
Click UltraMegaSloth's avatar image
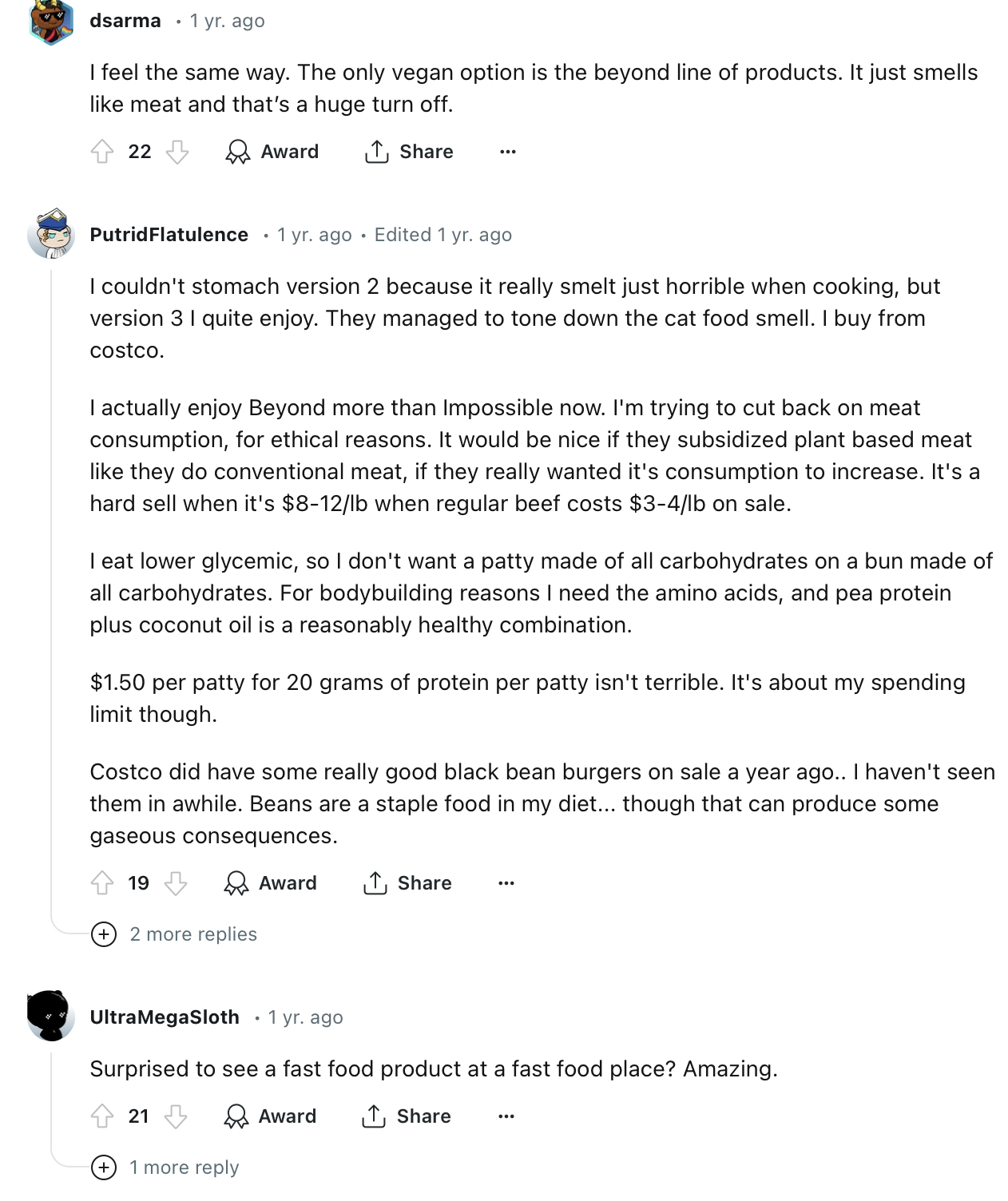51,1017
